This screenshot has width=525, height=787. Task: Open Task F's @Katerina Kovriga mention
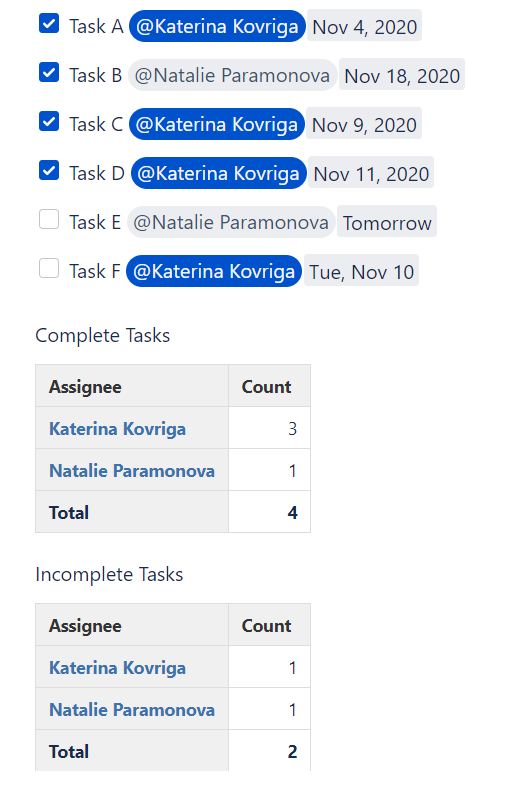[x=214, y=271]
